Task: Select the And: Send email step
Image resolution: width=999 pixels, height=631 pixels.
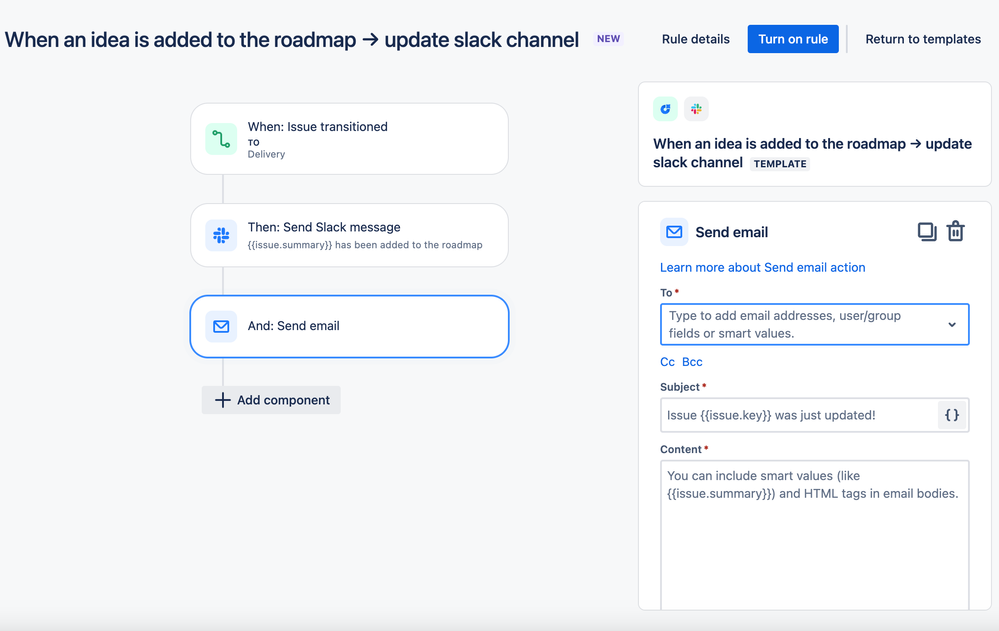Action: (x=349, y=326)
